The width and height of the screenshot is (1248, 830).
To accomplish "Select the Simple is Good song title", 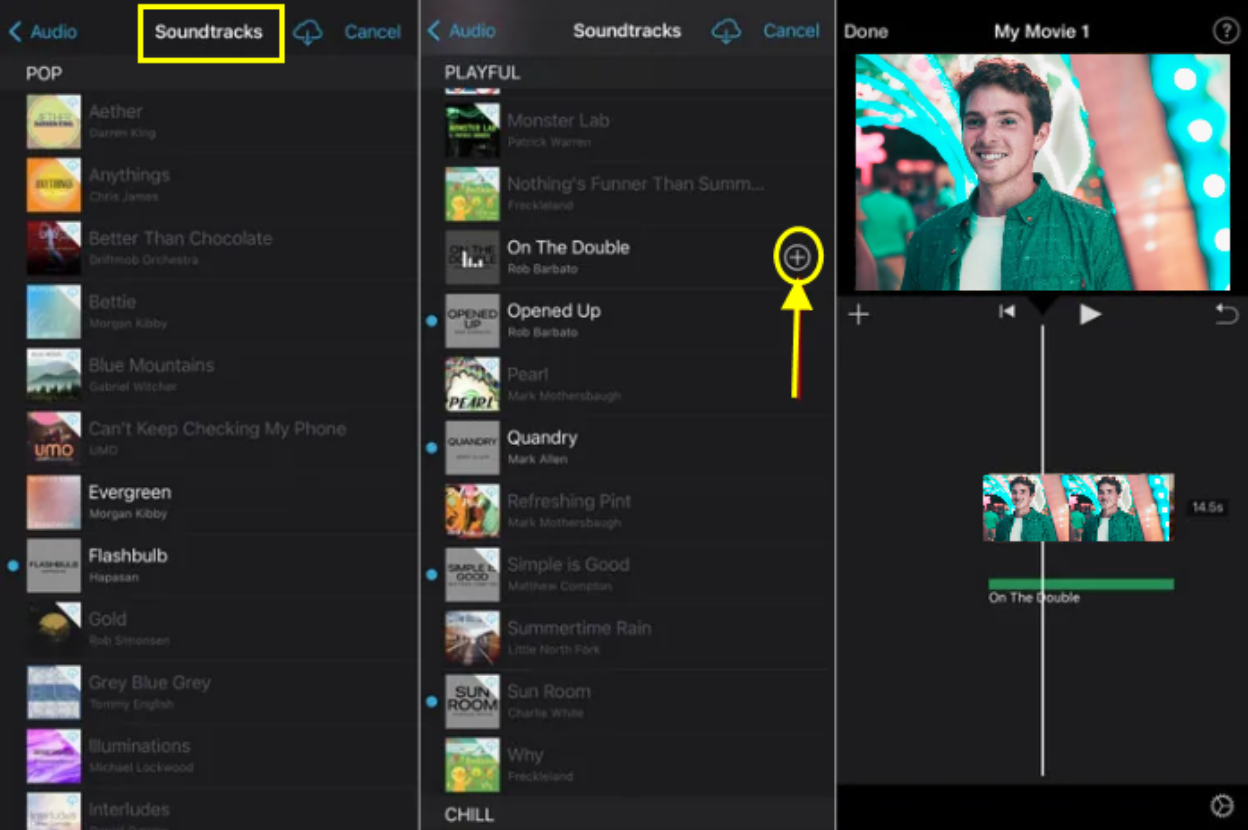I will click(x=568, y=564).
